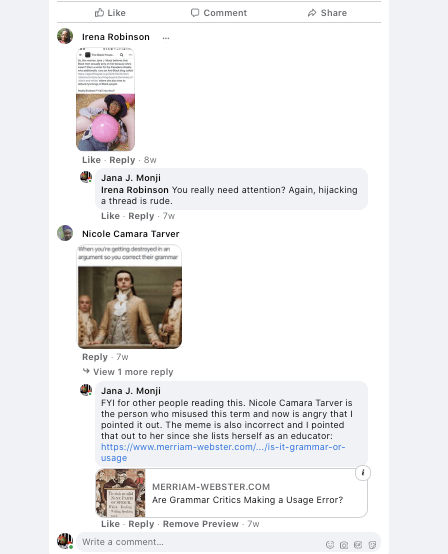Open Irena Robinson's posted screenshot image

coord(106,100)
